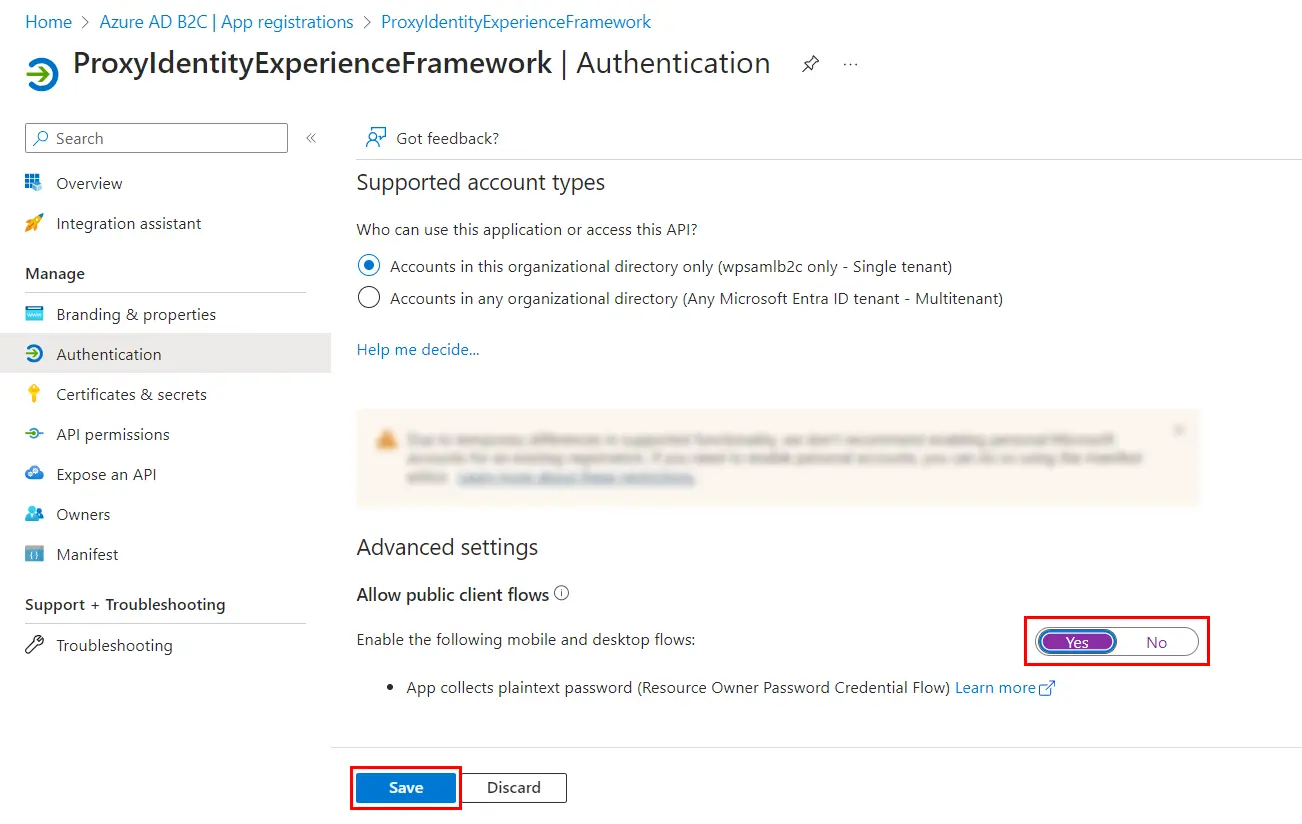Click the Owners people icon

click(34, 514)
